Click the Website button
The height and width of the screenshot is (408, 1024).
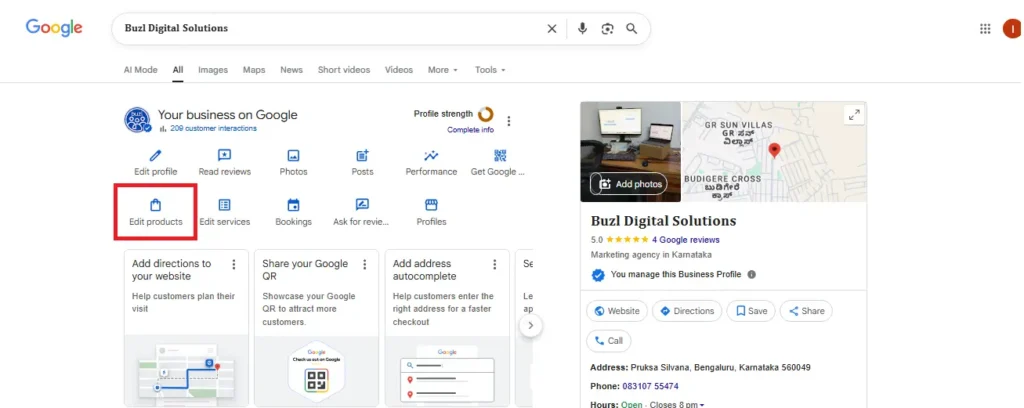click(x=616, y=311)
